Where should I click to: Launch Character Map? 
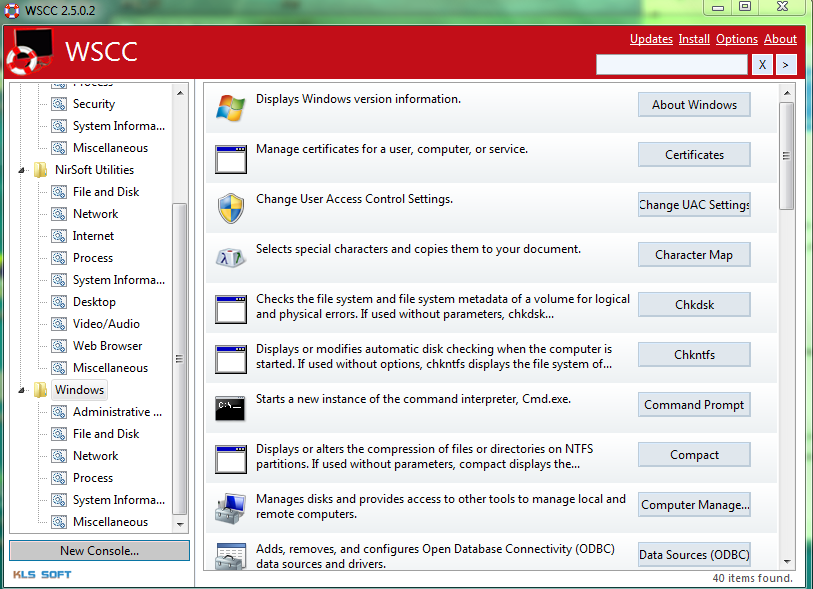click(694, 255)
